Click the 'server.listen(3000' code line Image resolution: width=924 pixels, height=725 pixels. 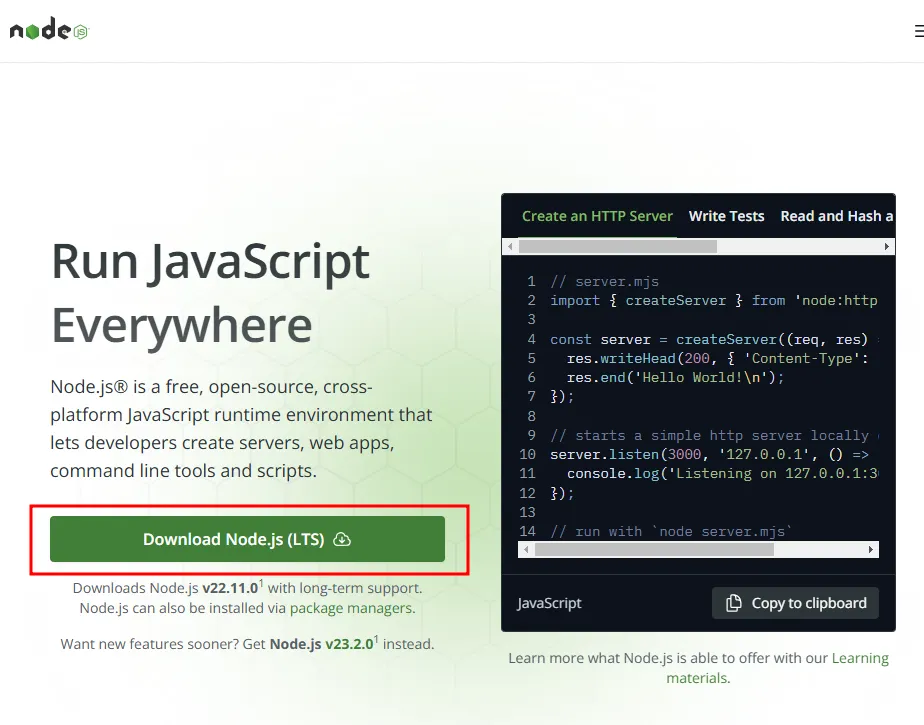[x=709, y=454]
